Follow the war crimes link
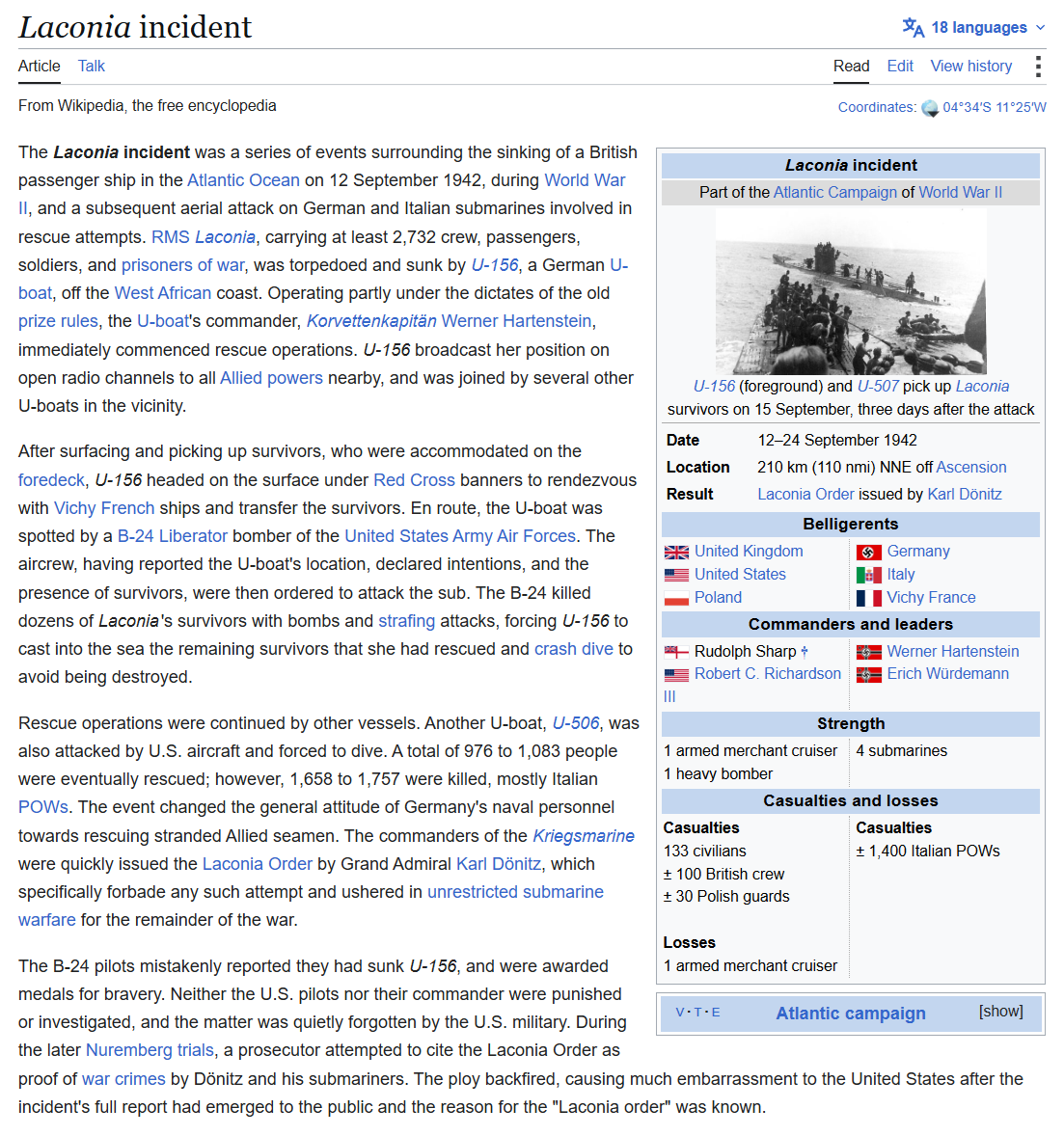The height and width of the screenshot is (1136, 1064). pos(123,1079)
